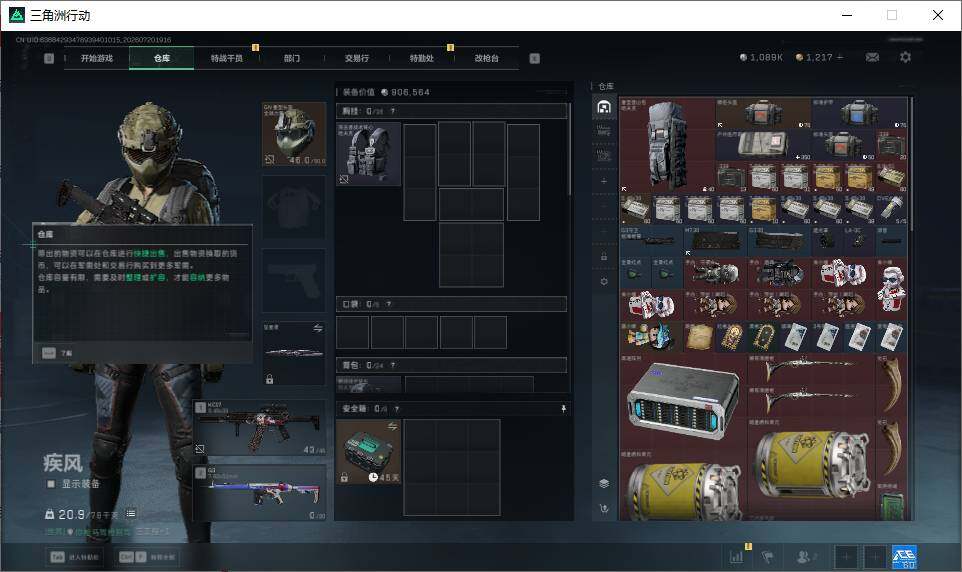Click the stack layers icon in warehouse sidebar
Image resolution: width=962 pixels, height=572 pixels.
pos(604,483)
